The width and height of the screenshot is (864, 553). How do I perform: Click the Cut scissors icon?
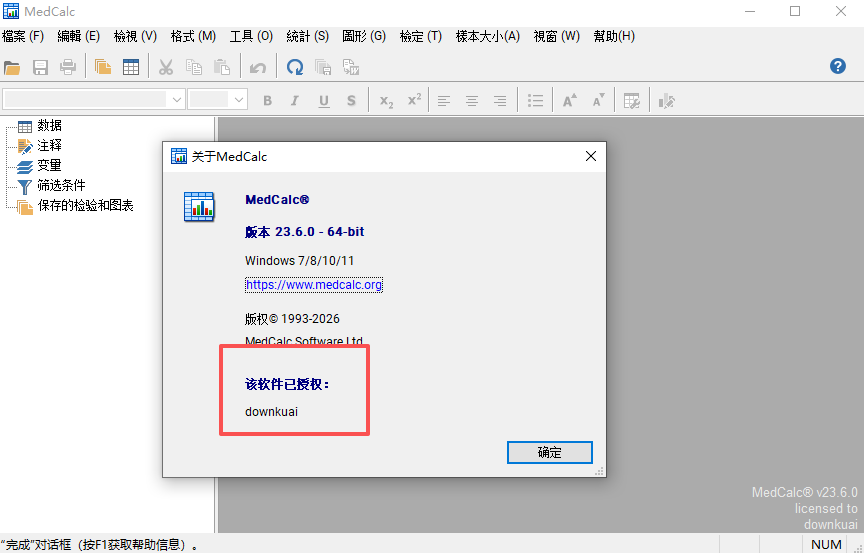(165, 68)
